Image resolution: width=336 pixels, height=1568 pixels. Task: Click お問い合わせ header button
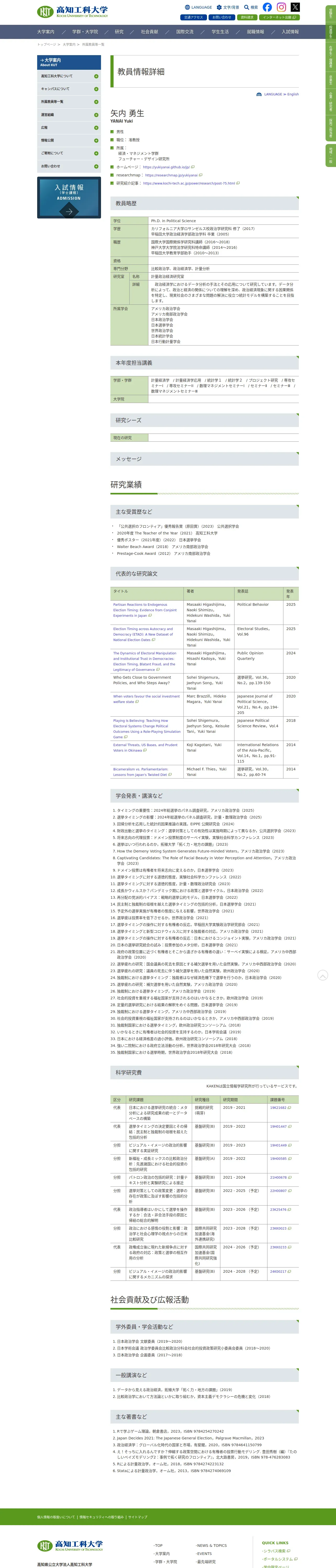click(x=221, y=18)
